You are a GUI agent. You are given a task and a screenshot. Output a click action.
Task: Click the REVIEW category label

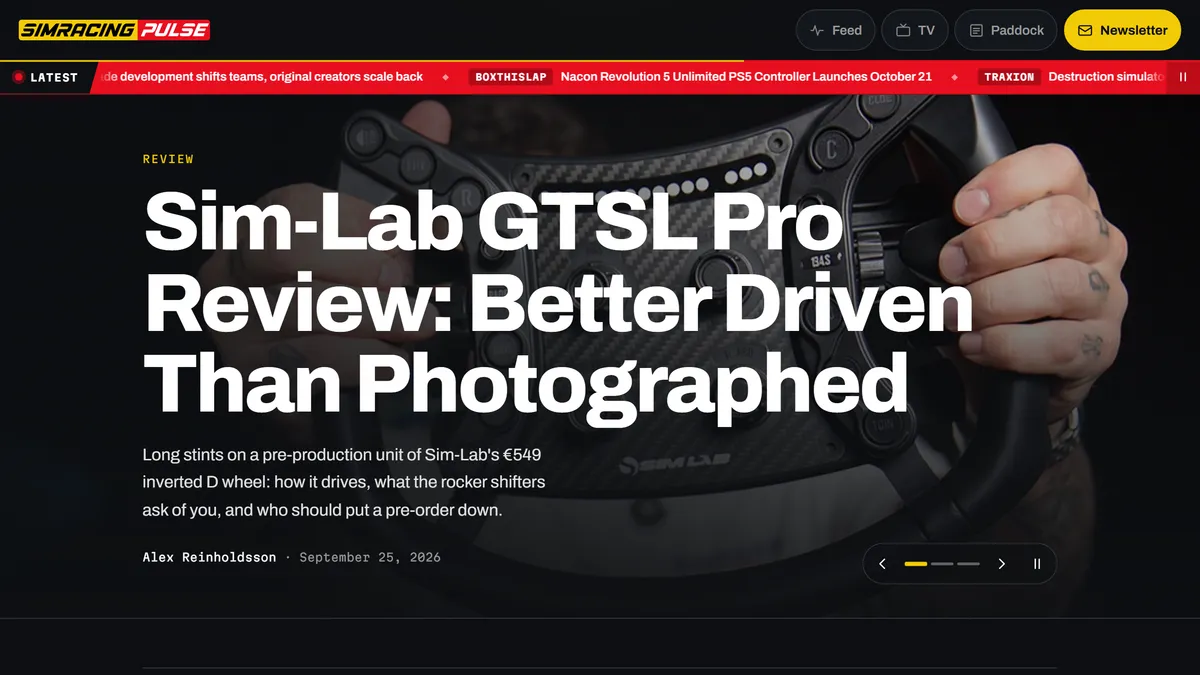(x=168, y=159)
